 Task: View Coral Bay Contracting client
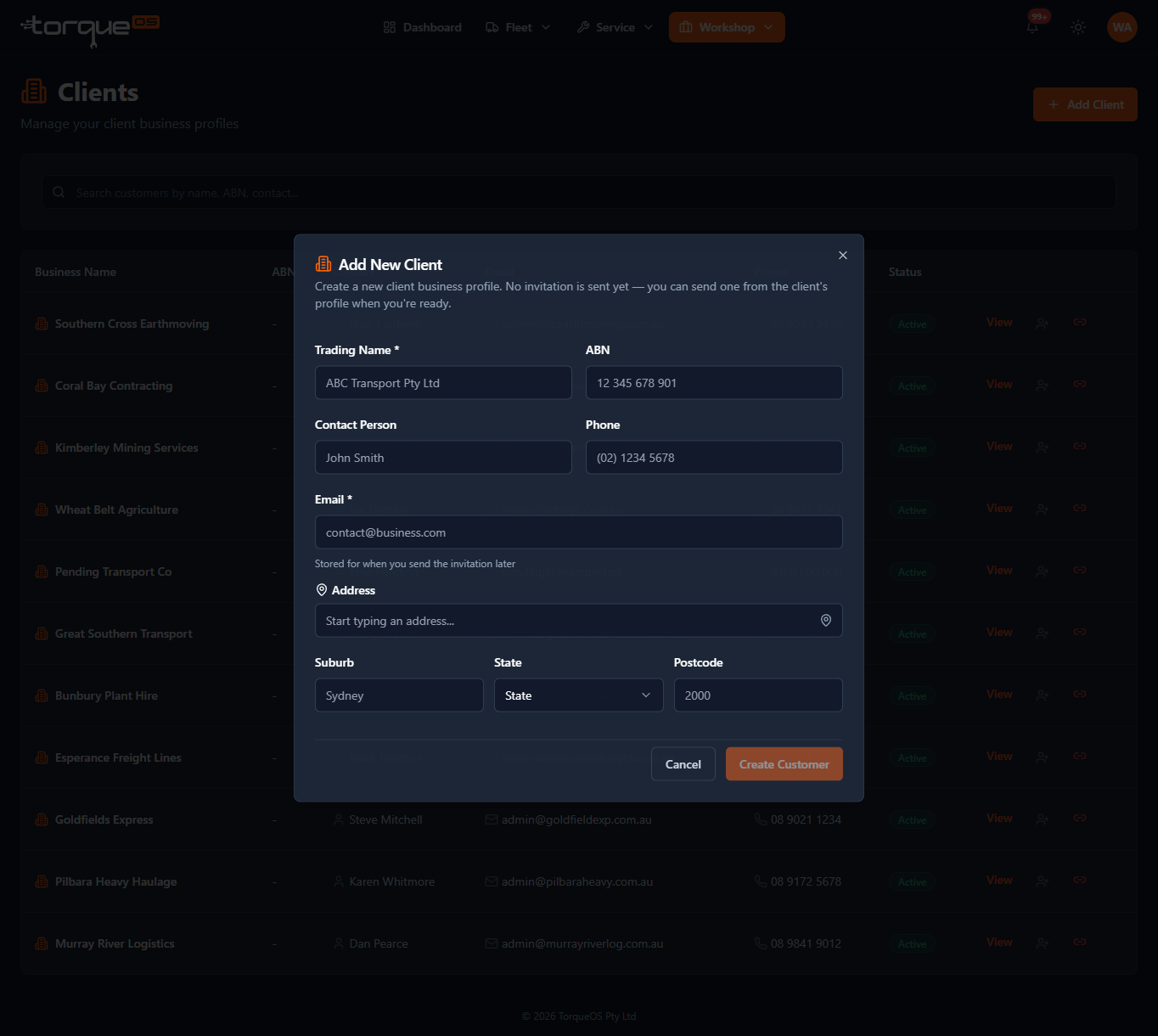pos(999,385)
